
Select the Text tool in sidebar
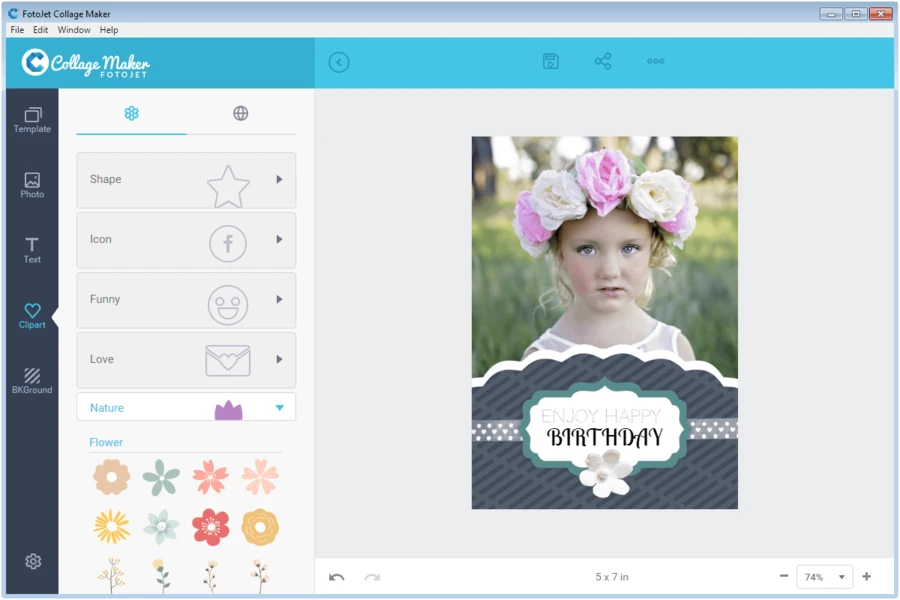(32, 250)
